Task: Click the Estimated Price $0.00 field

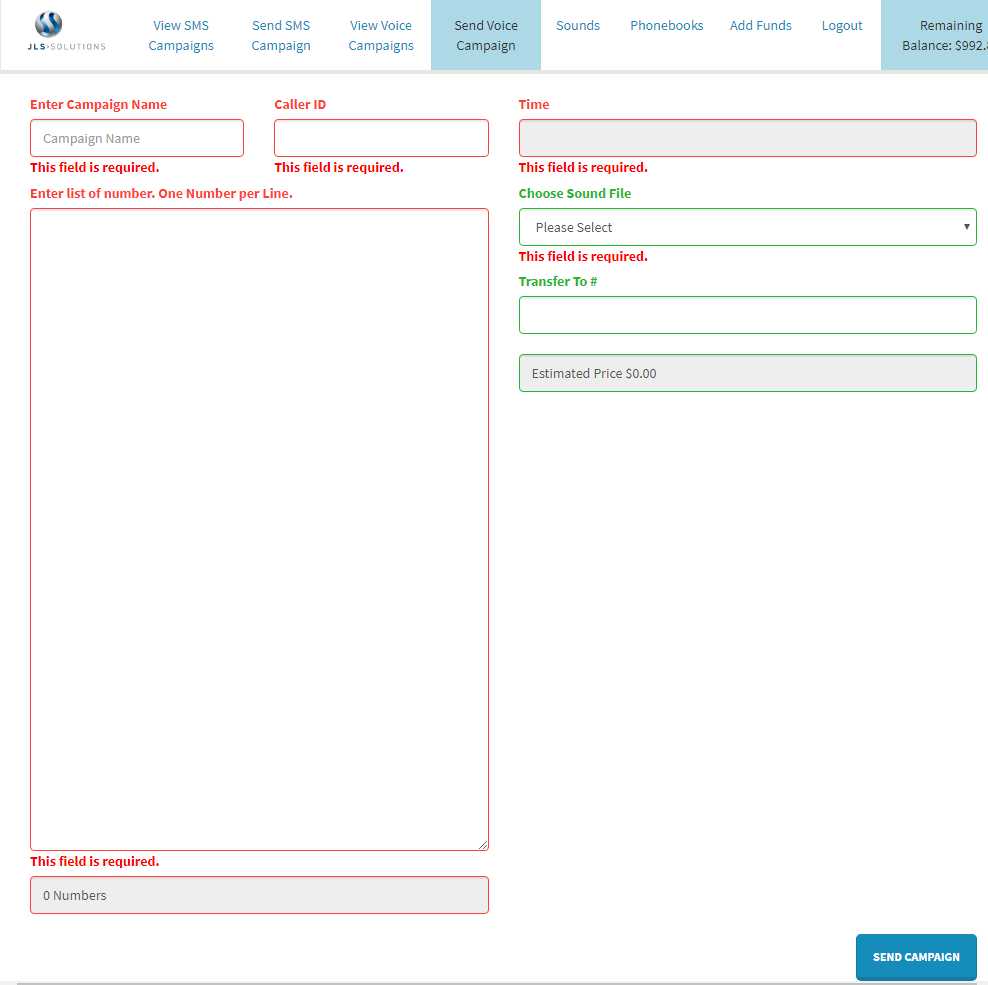Action: [747, 373]
